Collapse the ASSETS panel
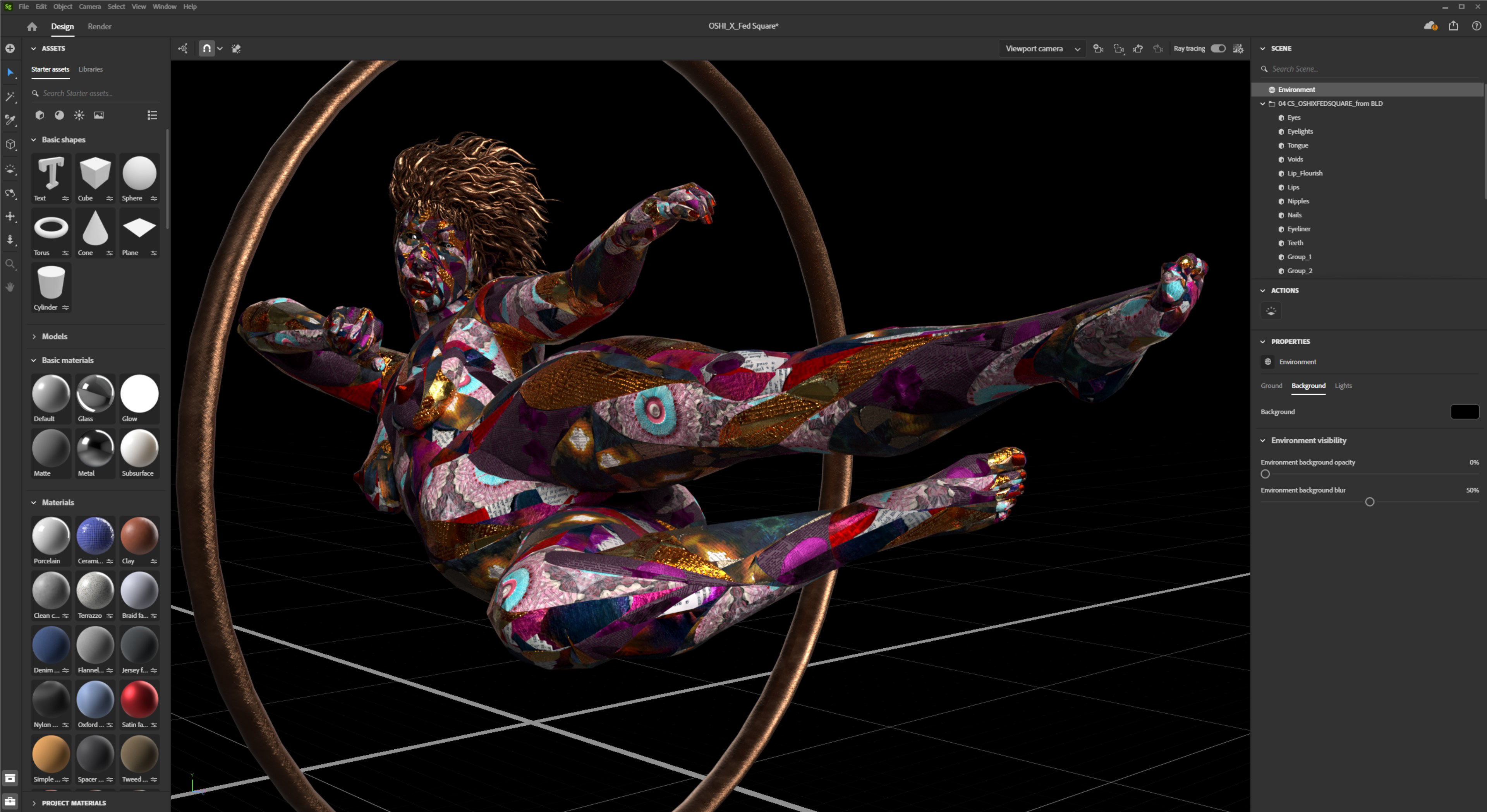The image size is (1487, 812). 33,48
